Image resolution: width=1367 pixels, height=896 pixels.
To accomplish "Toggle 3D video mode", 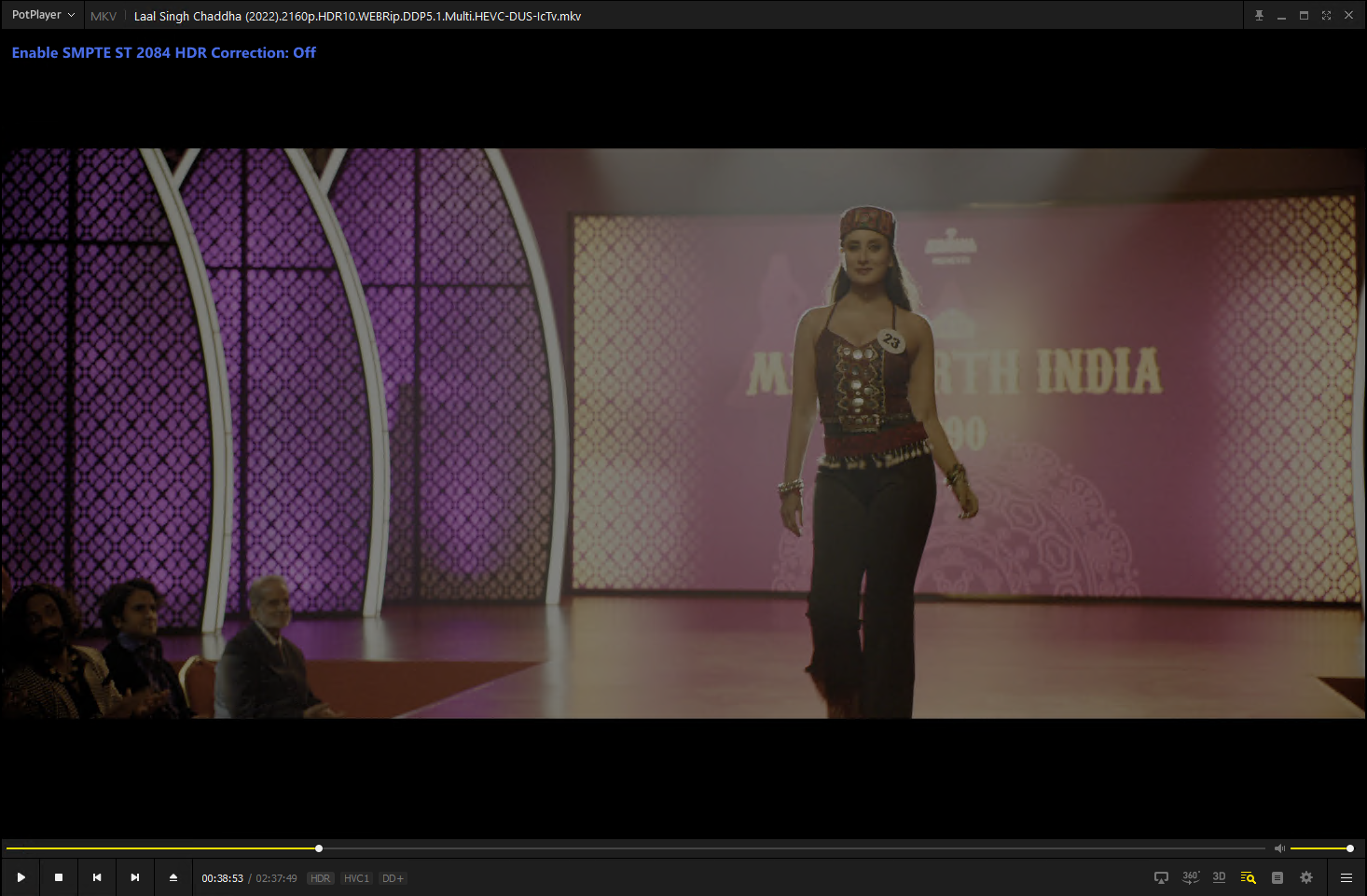I will click(x=1219, y=877).
